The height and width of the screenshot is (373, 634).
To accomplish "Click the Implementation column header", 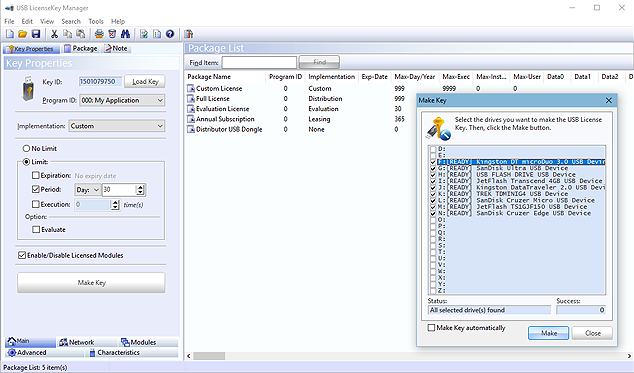I will [x=331, y=76].
